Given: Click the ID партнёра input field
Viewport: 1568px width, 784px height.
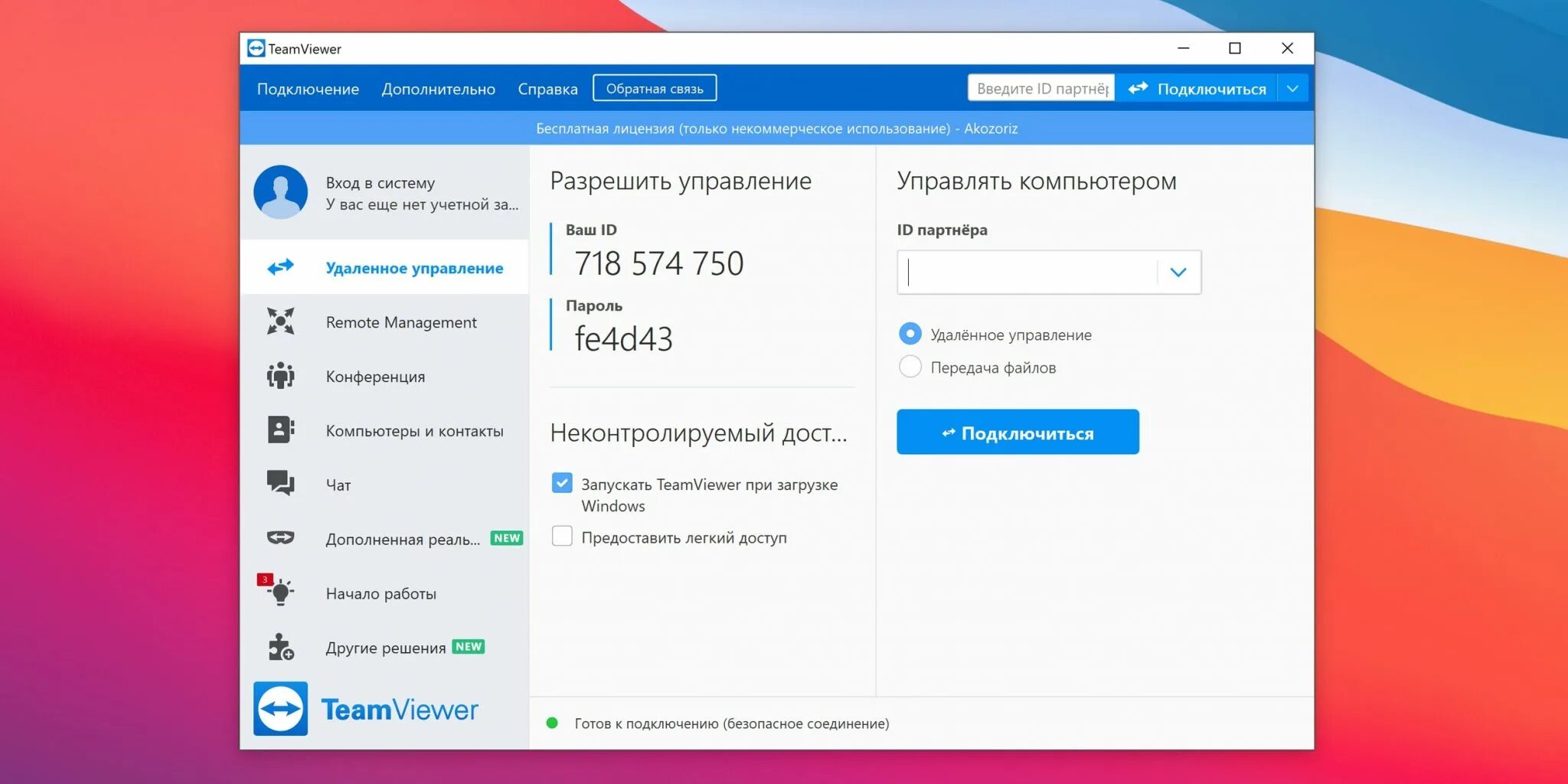Looking at the screenshot, I should (x=1027, y=272).
